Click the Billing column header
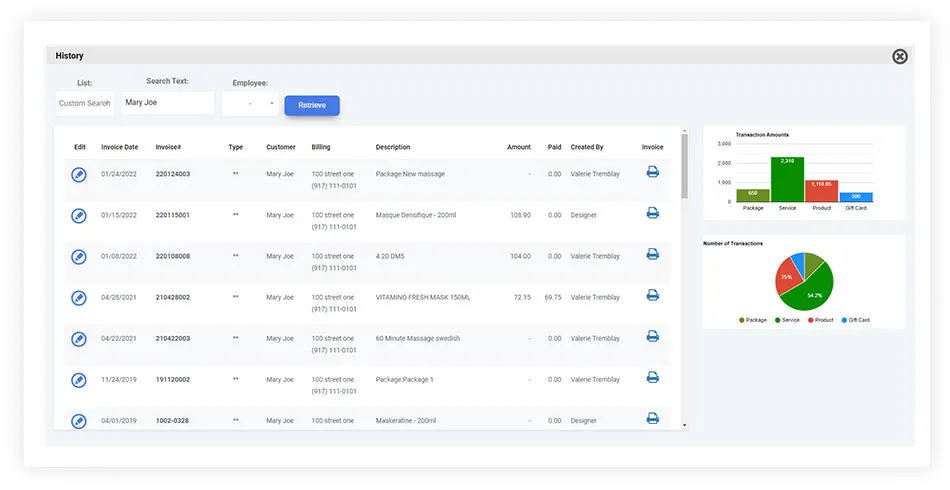 click(x=321, y=147)
